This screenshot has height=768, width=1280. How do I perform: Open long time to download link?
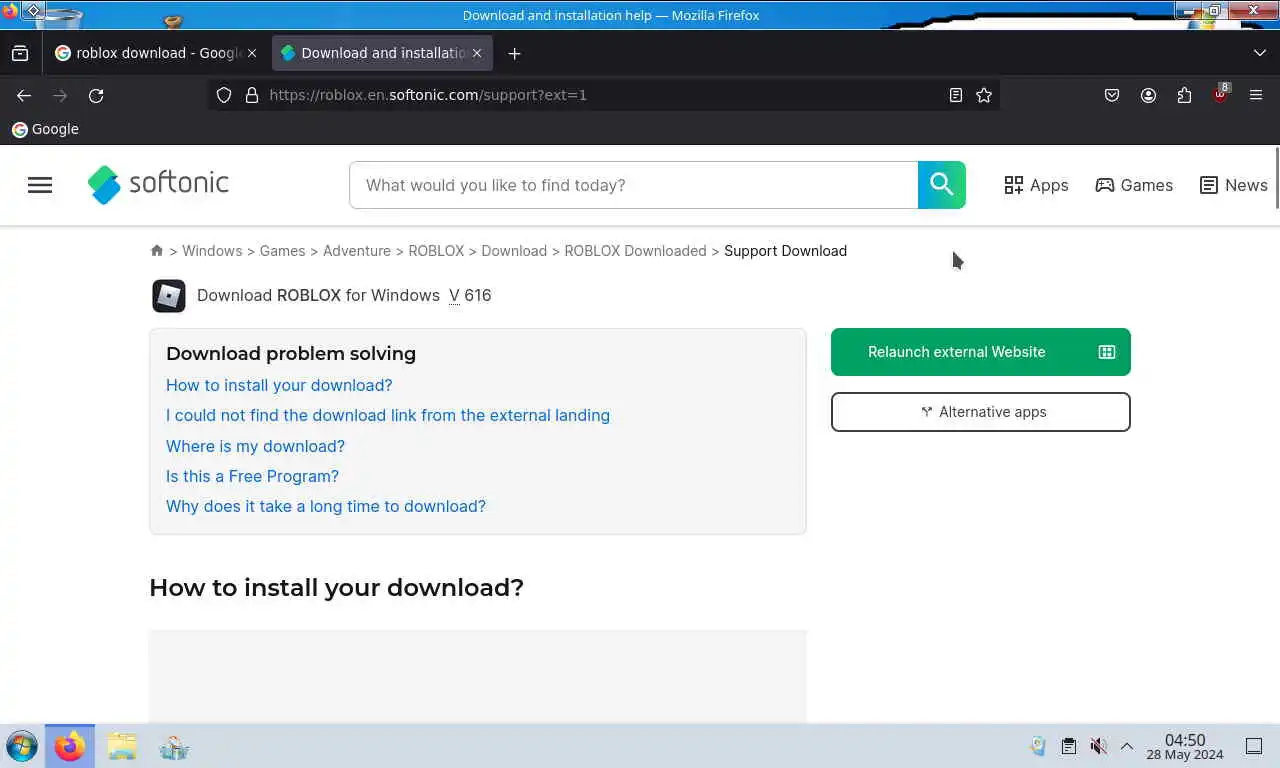click(326, 506)
